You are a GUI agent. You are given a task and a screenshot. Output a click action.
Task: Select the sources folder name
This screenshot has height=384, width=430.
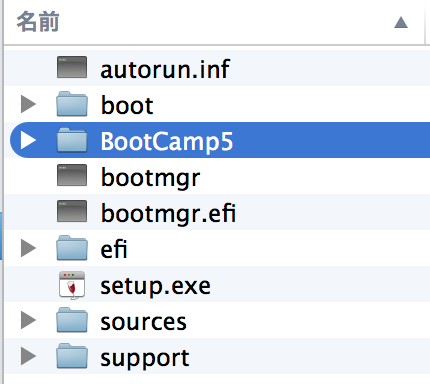tap(144, 322)
